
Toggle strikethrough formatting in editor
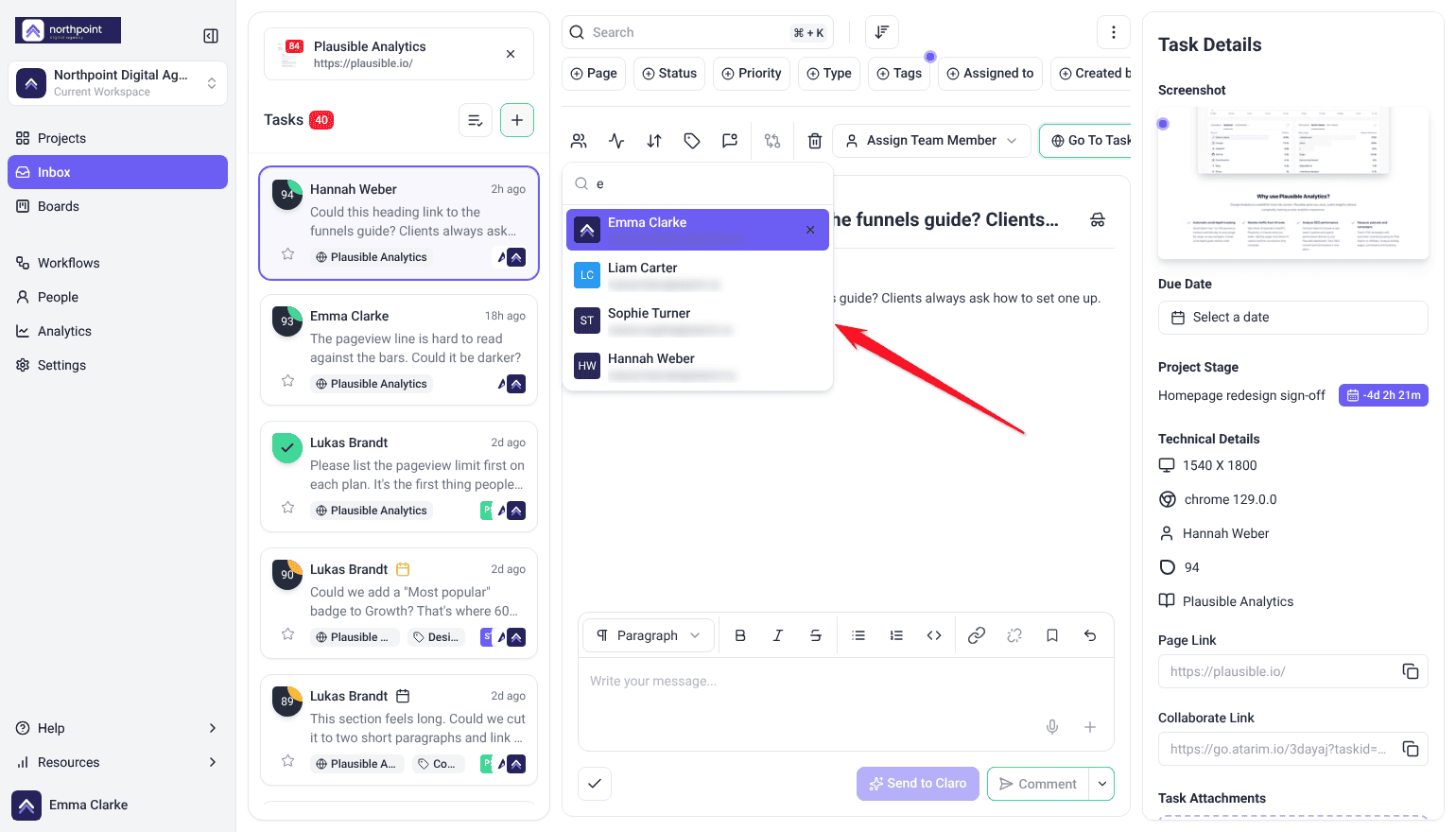pos(816,635)
